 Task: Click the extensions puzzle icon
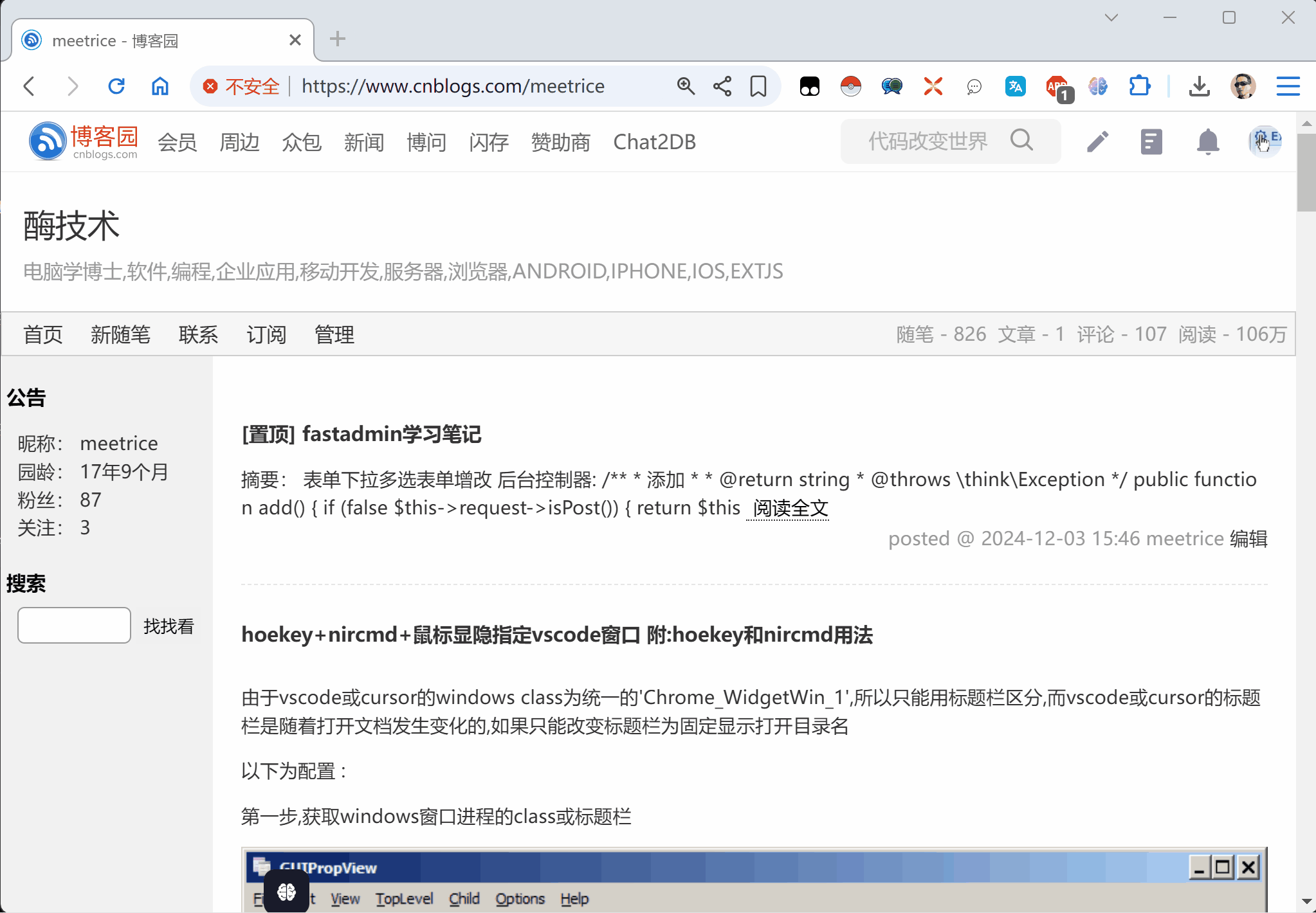coord(1139,86)
